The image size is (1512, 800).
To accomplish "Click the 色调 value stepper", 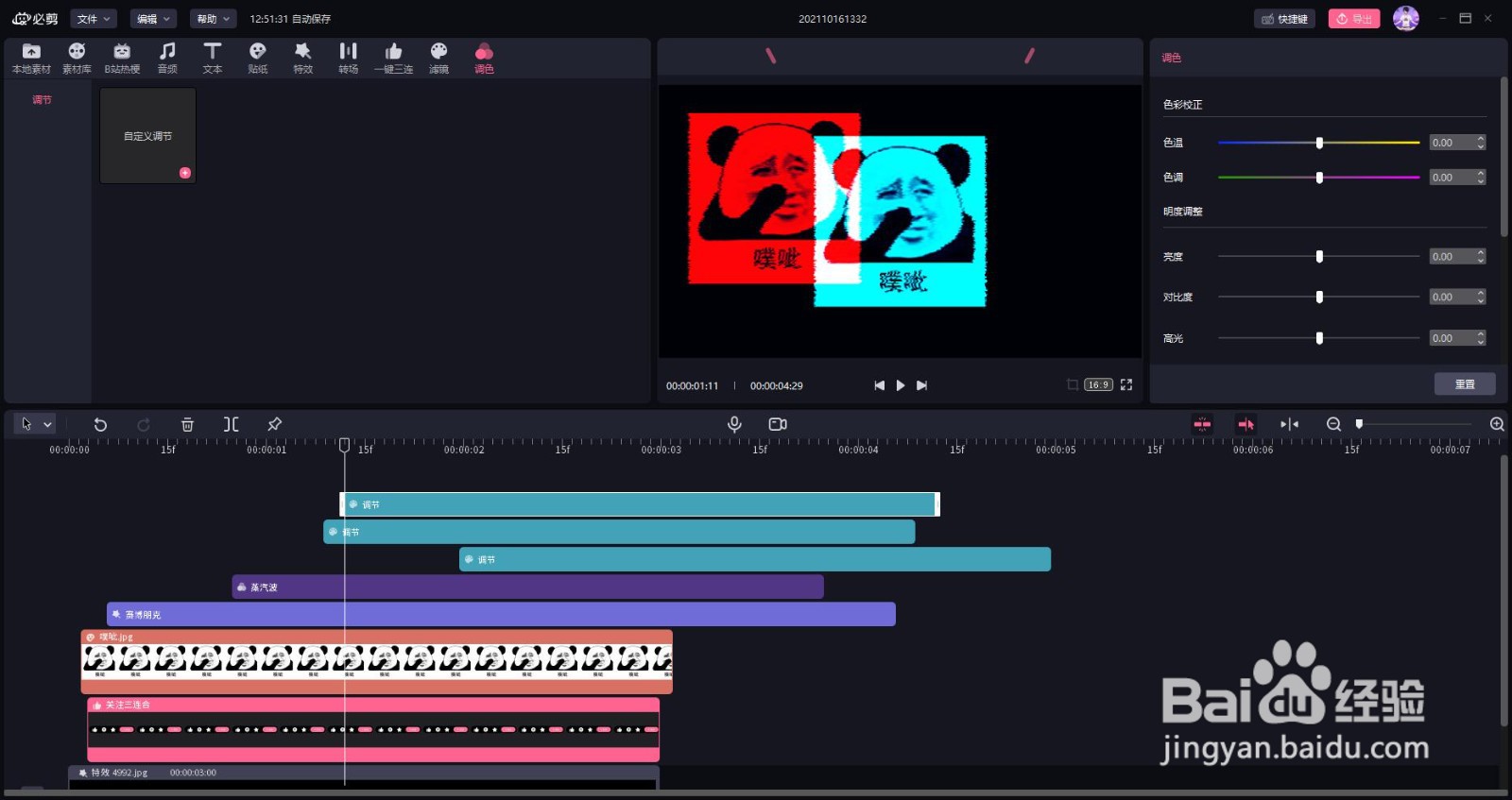I will pos(1481,178).
